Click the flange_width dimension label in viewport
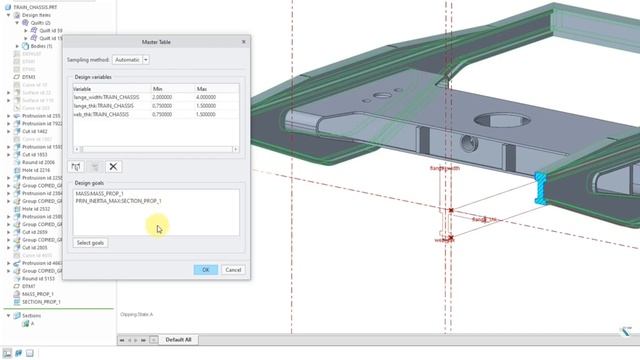The image size is (640, 360). tap(444, 168)
